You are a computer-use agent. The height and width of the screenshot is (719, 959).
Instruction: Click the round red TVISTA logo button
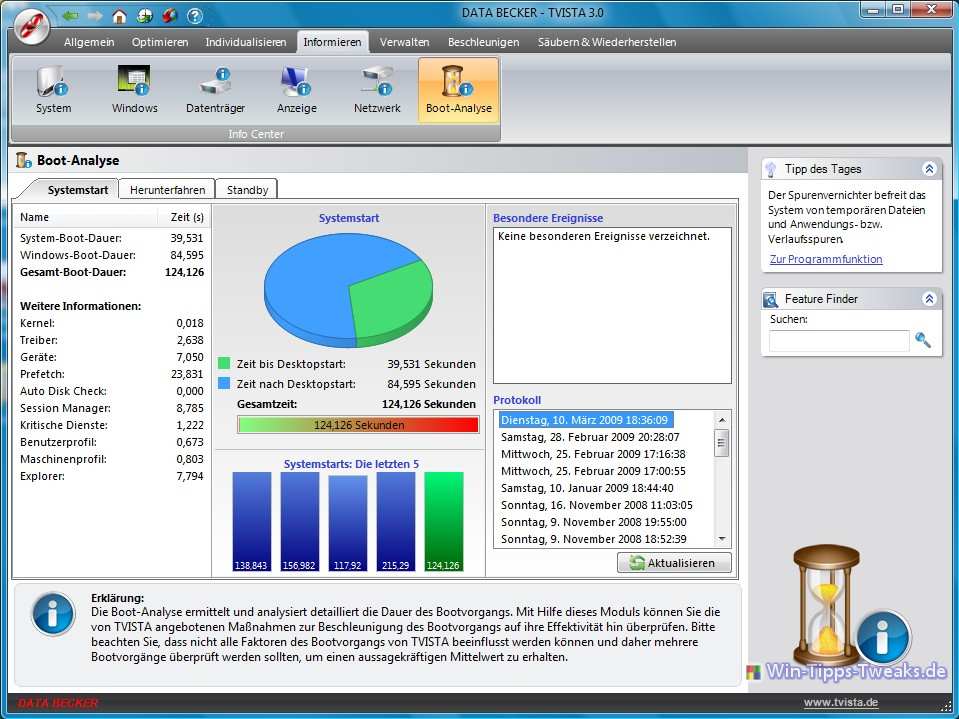[31, 26]
